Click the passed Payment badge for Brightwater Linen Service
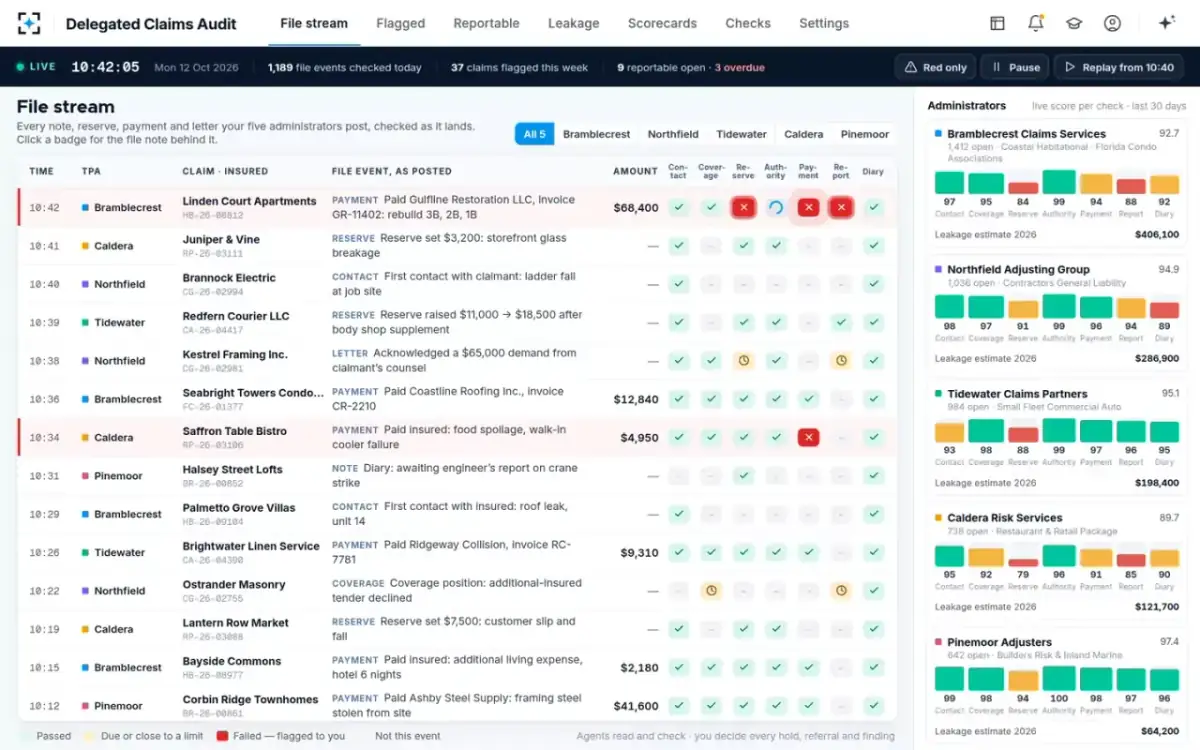 tap(809, 552)
